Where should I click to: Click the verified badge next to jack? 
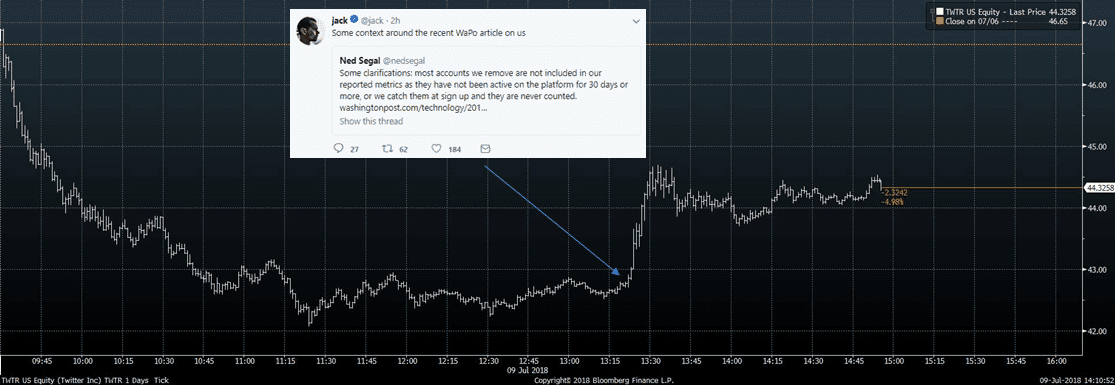(x=353, y=19)
